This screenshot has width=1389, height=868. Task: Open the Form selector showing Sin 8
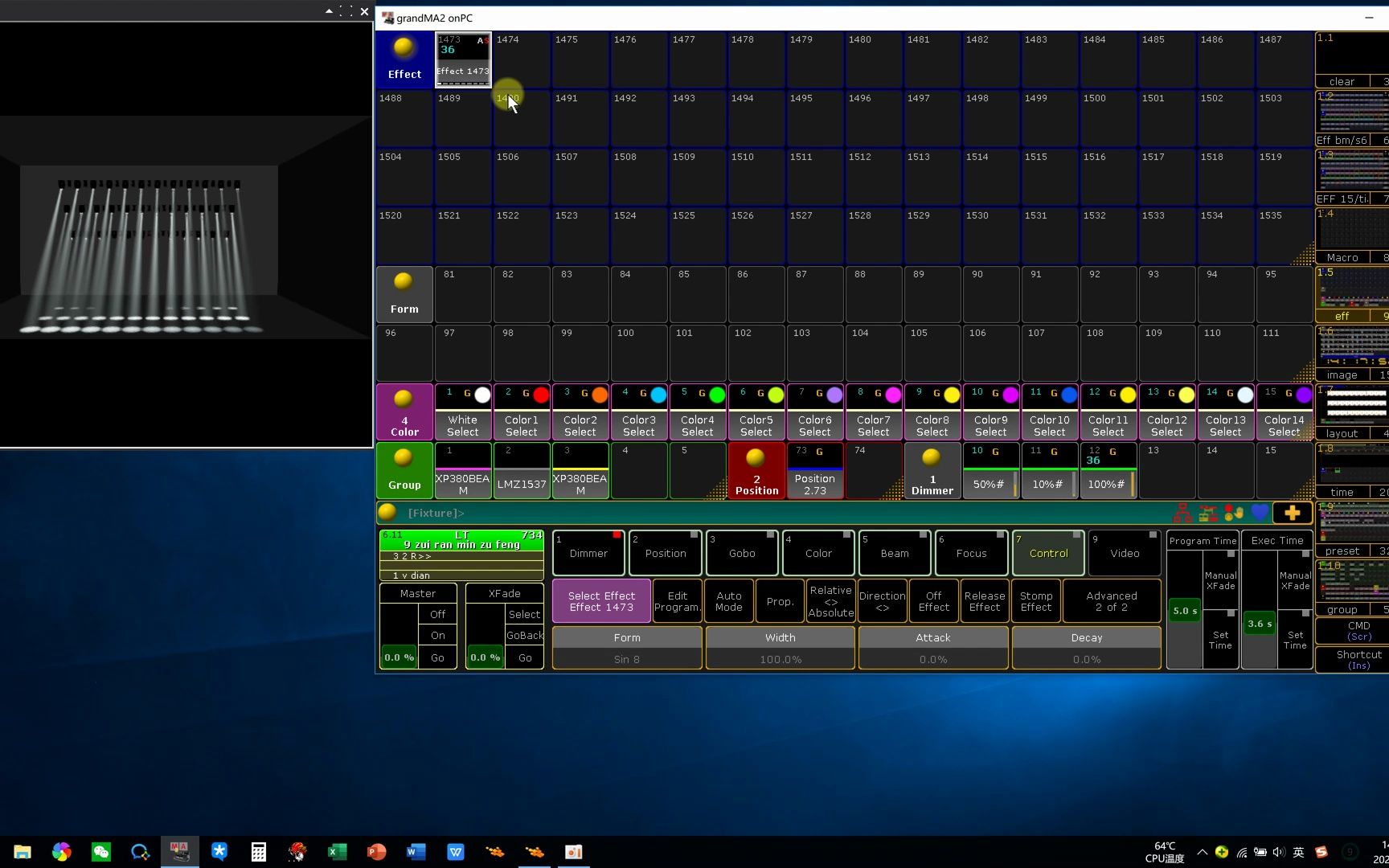point(627,648)
